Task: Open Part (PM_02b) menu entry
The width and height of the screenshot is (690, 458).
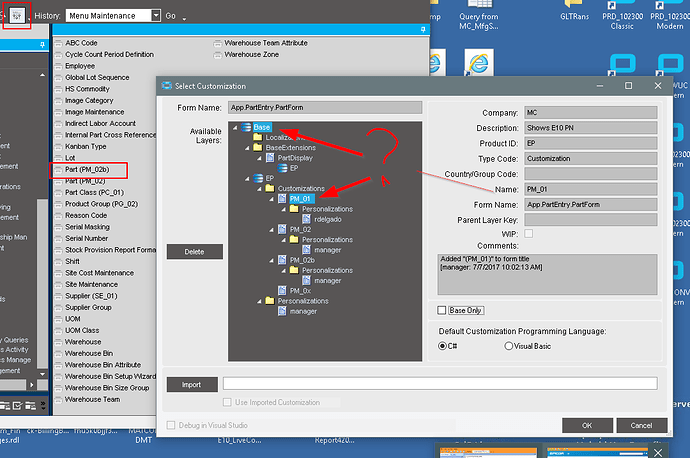Action: tap(87, 169)
